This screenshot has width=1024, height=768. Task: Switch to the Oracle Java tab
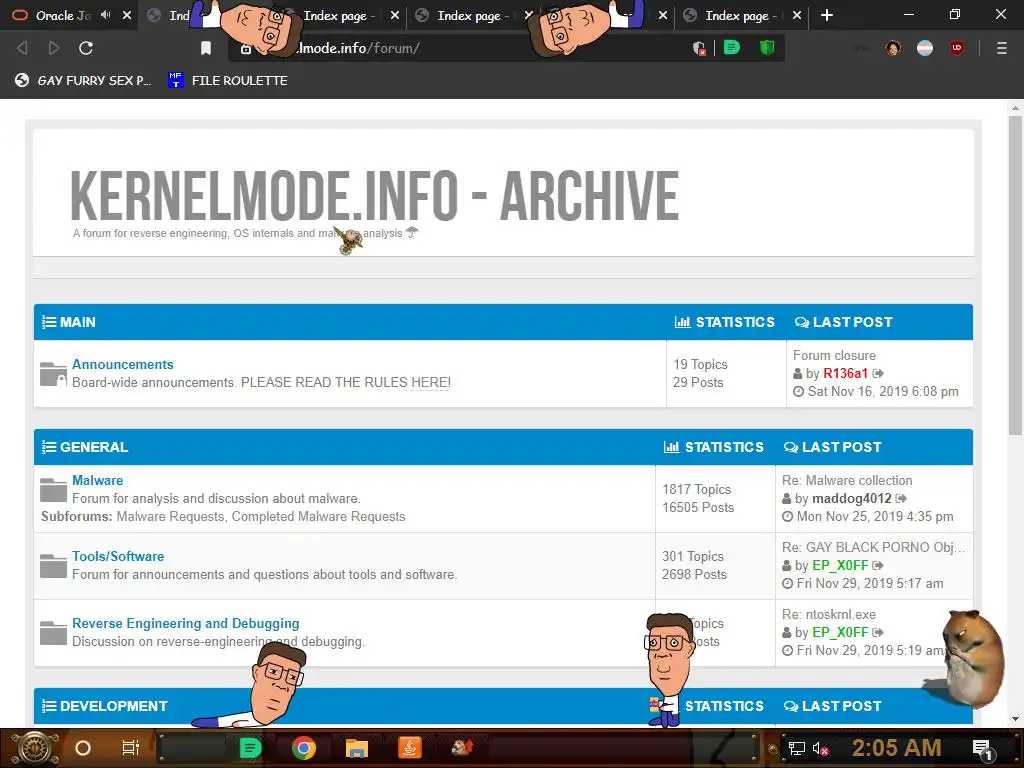click(62, 15)
